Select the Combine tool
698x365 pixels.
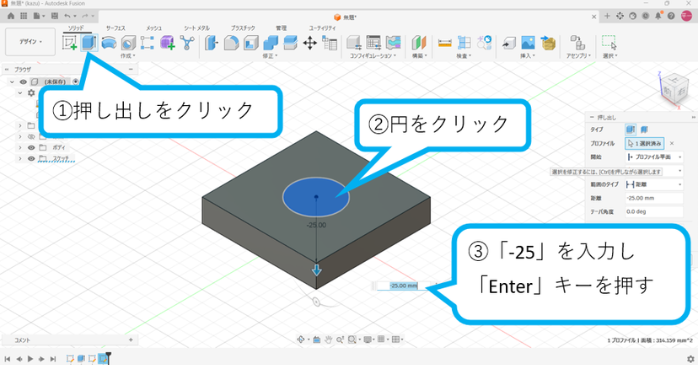(x=271, y=43)
